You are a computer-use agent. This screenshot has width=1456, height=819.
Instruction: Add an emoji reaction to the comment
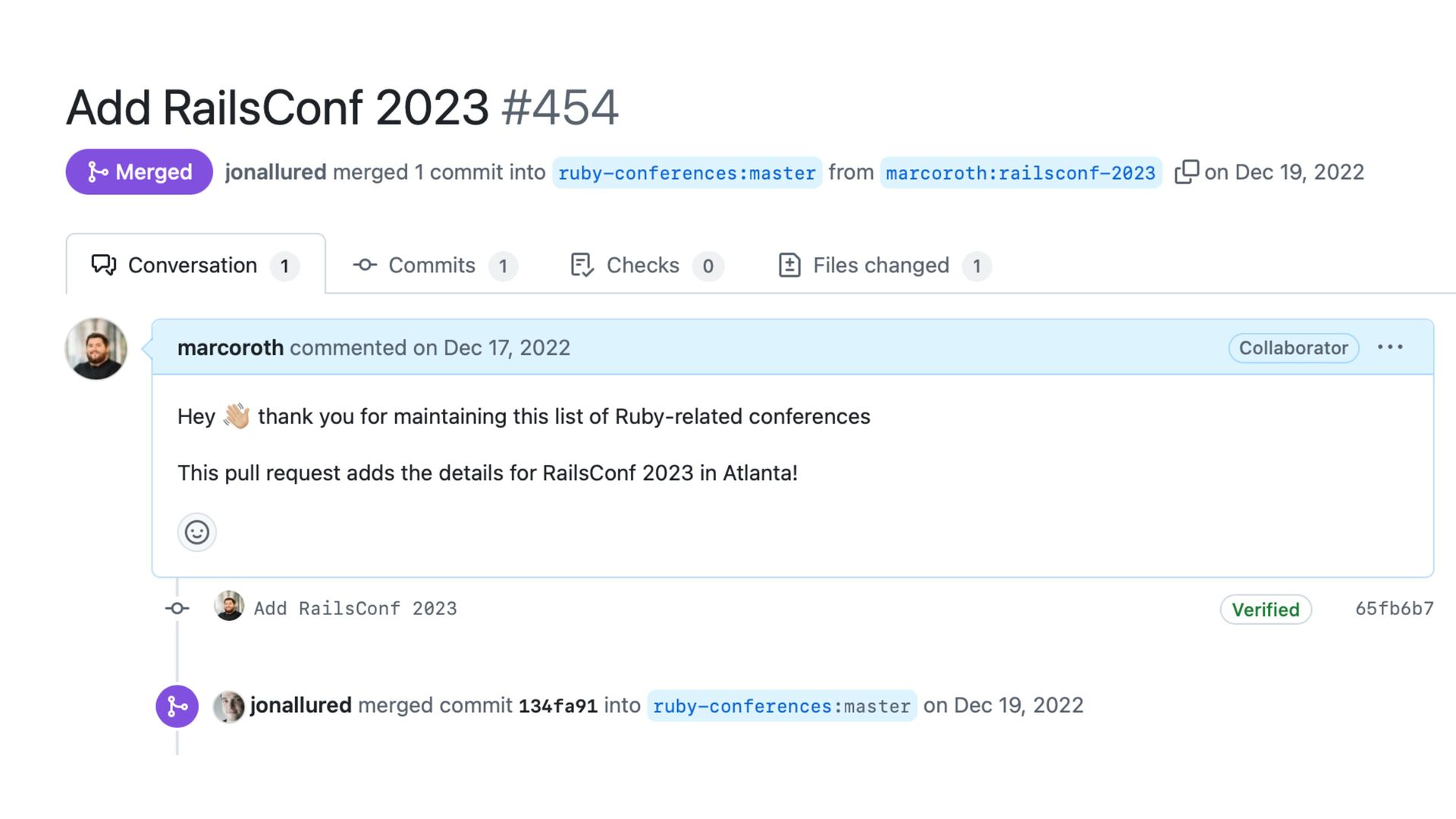tap(197, 532)
